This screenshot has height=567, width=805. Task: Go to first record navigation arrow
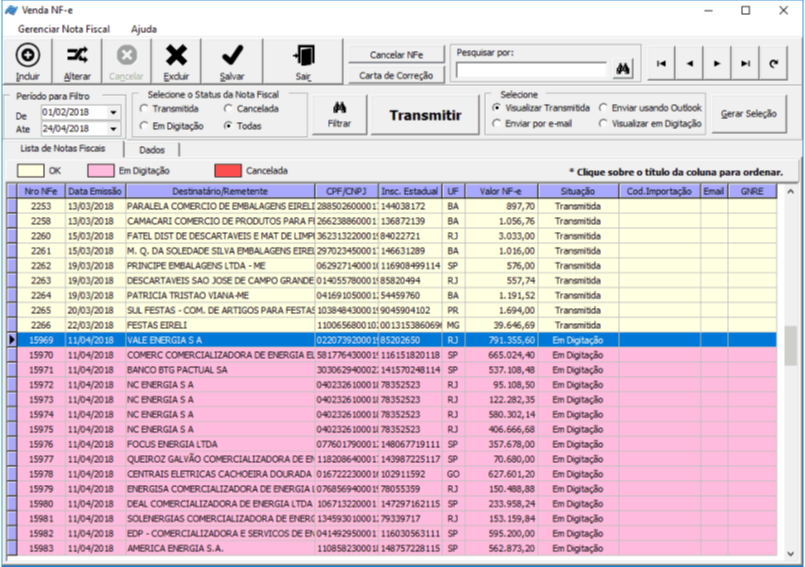(661, 63)
